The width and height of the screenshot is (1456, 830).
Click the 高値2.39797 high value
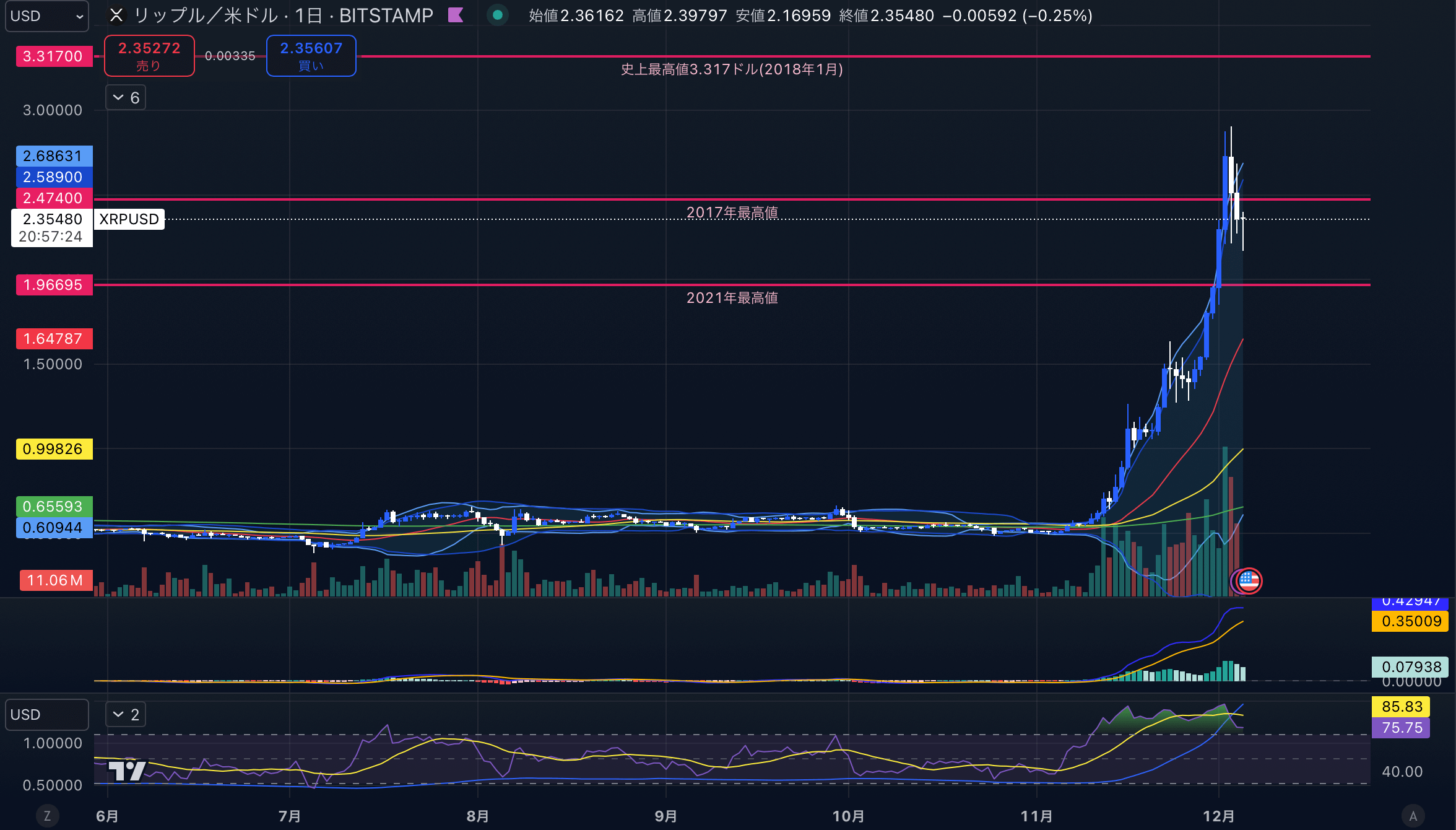pos(679,15)
